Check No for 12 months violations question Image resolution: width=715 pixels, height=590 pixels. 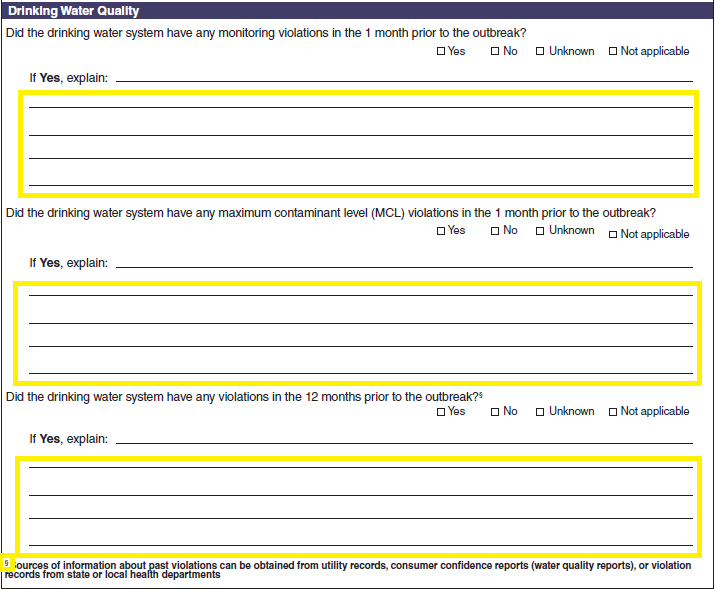coord(495,412)
